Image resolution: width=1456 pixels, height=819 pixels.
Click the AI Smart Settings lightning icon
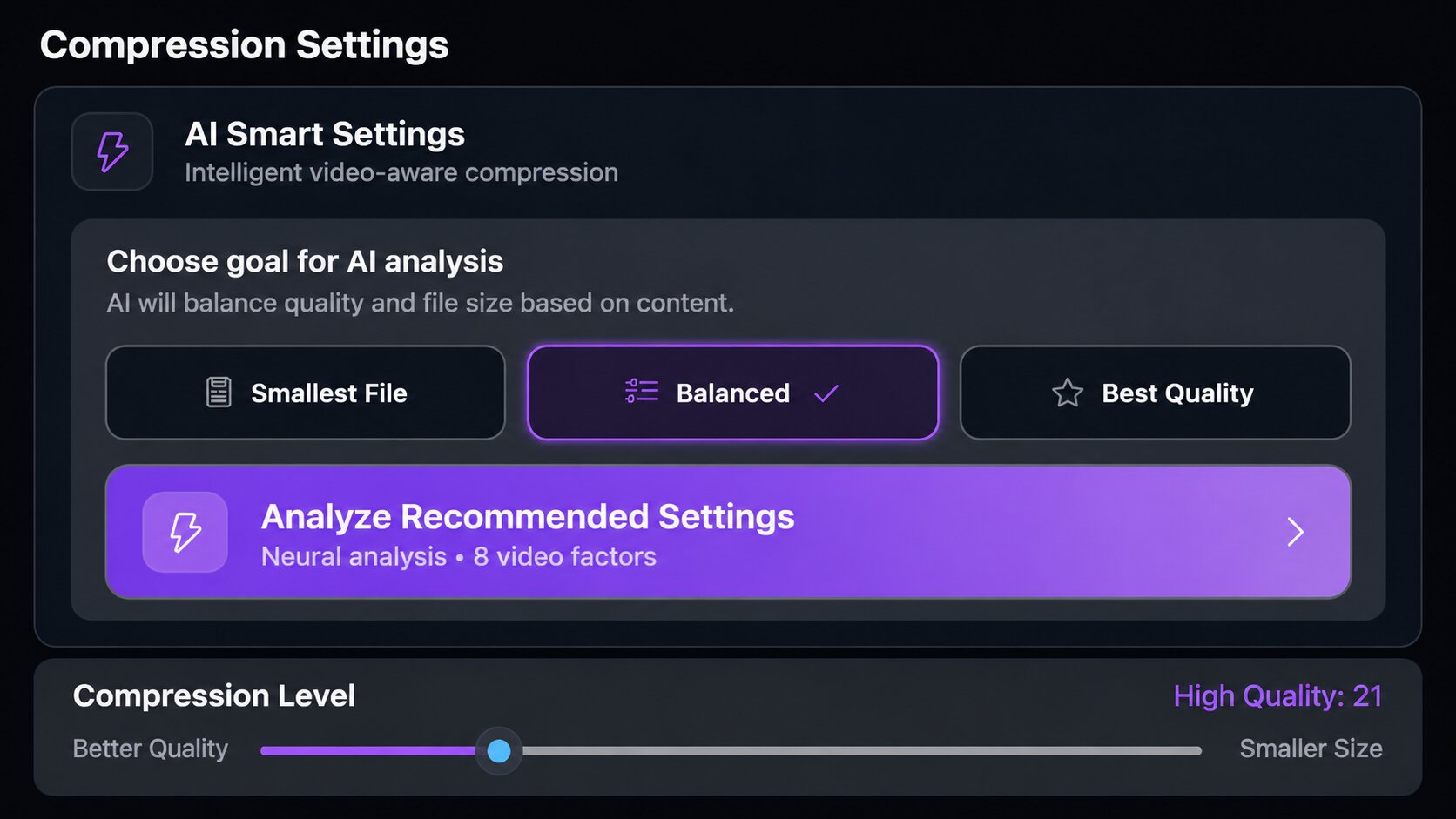pyautogui.click(x=112, y=151)
